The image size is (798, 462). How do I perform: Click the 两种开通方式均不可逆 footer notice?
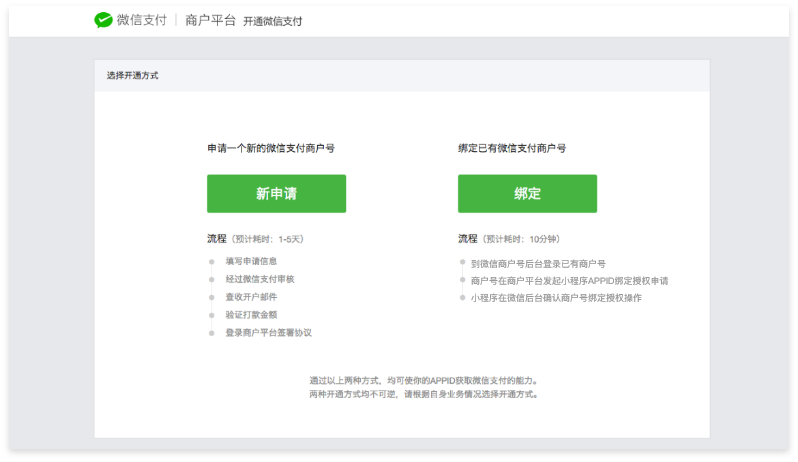coord(424,394)
